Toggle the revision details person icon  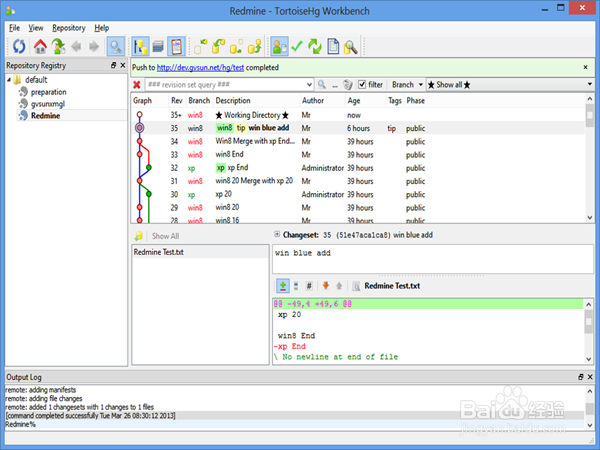[x=279, y=46]
